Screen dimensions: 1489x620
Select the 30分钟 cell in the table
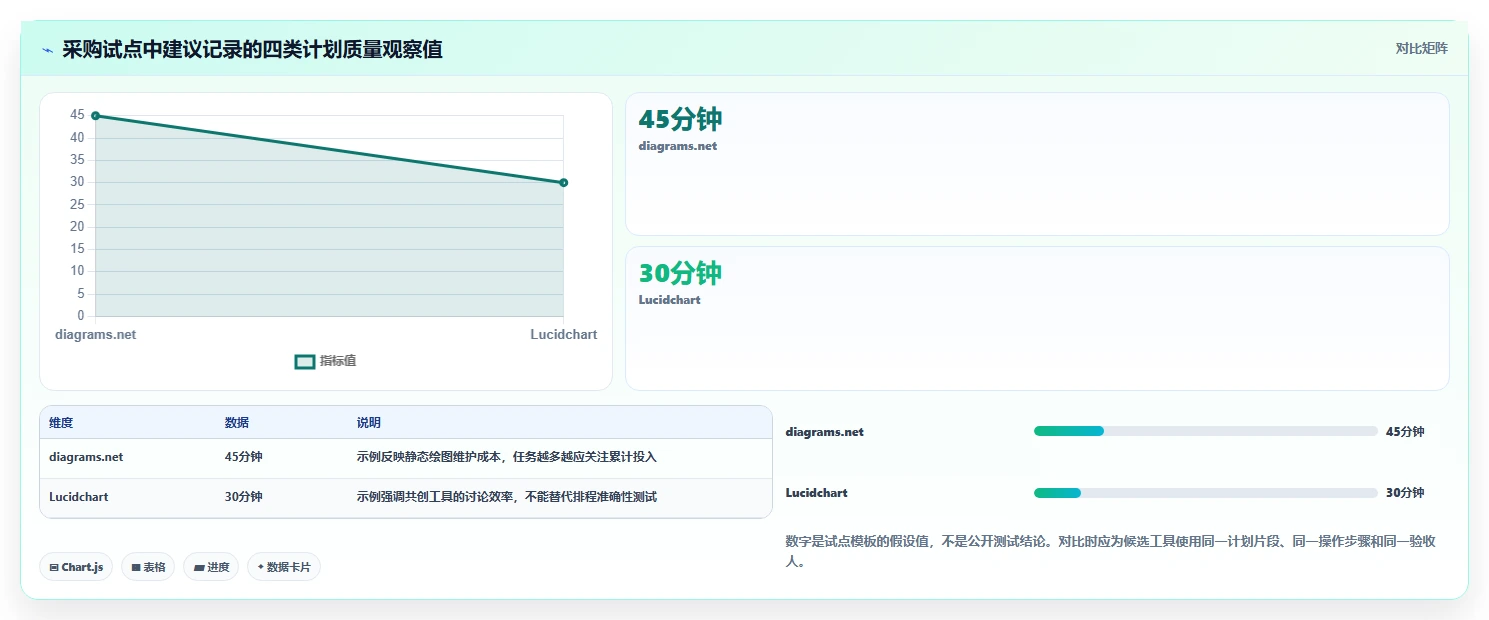point(244,497)
